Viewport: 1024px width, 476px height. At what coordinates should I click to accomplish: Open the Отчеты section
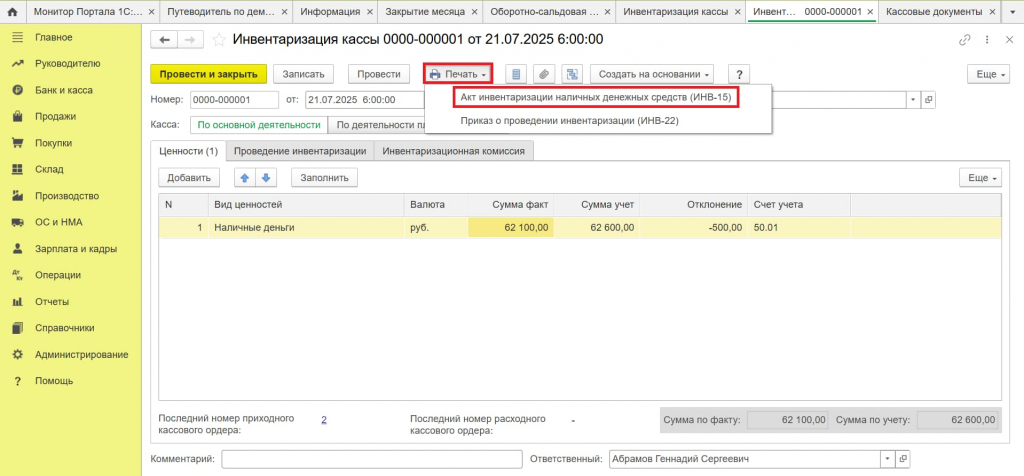[x=52, y=302]
